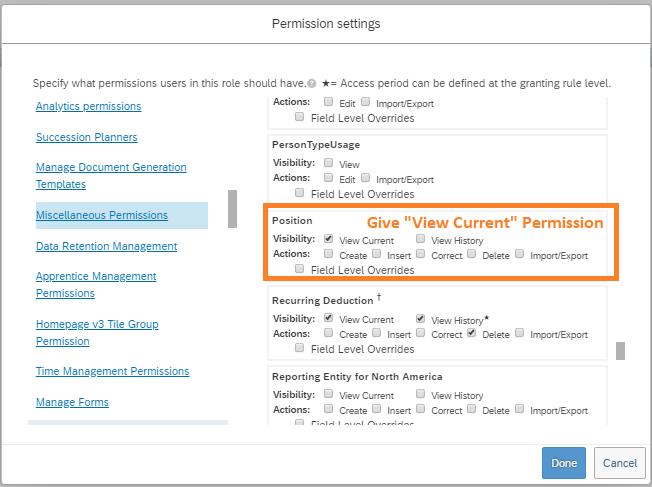Disable Recurring Deduction View History
Viewport: 652px width, 487px height.
pos(420,319)
